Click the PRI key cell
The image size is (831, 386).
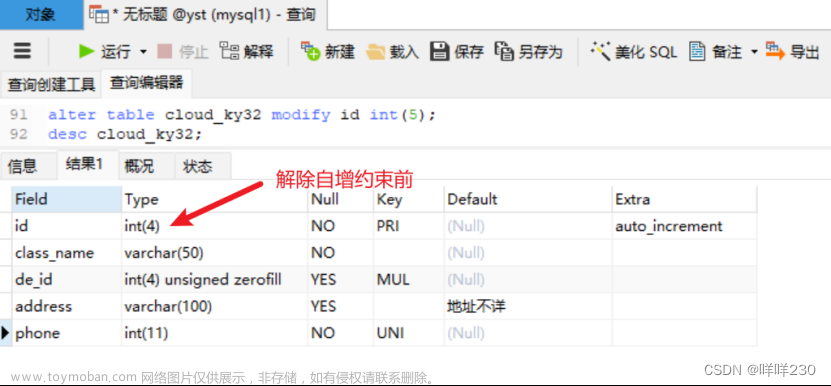[409, 226]
